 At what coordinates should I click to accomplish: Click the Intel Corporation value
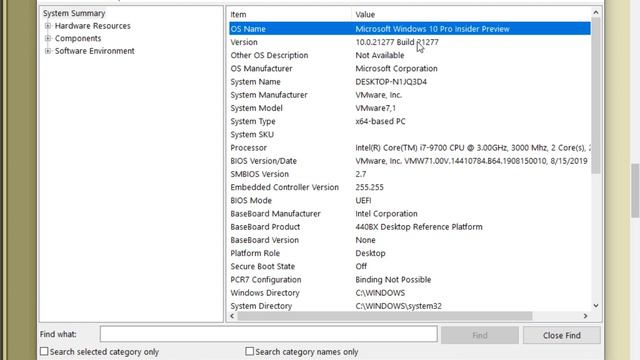click(x=386, y=213)
